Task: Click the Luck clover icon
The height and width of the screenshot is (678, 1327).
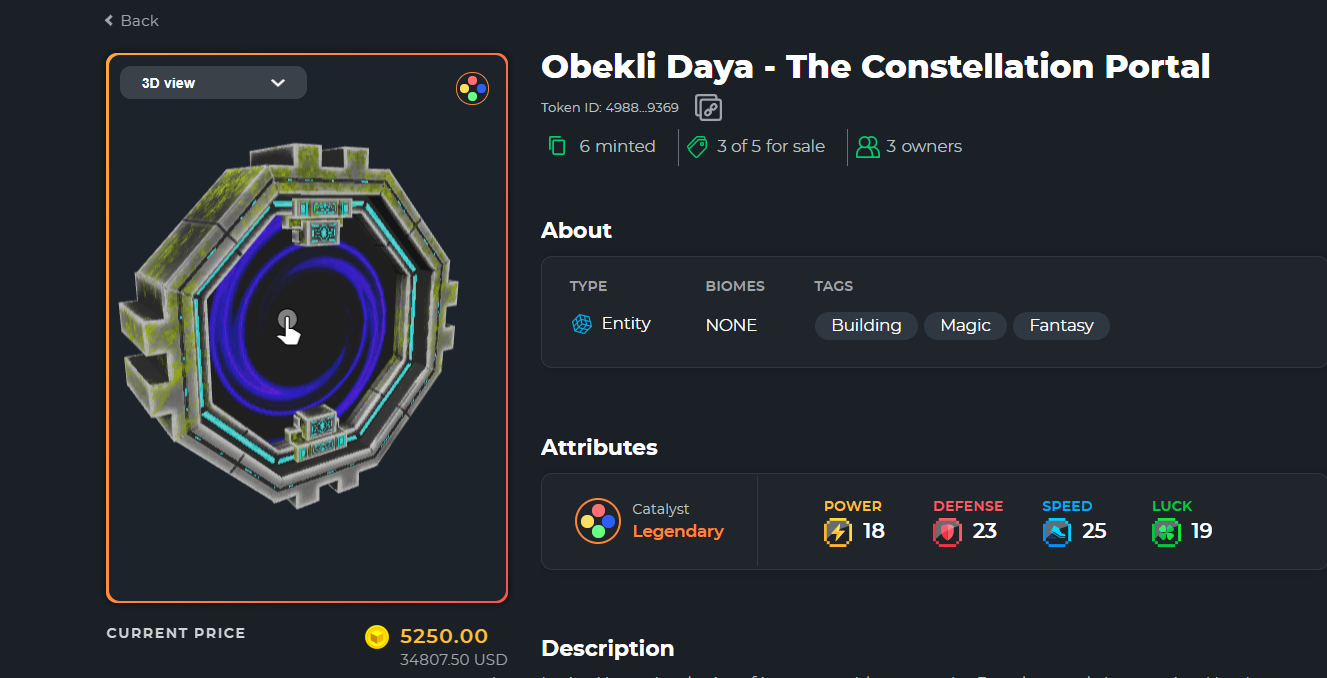Action: [x=1167, y=532]
